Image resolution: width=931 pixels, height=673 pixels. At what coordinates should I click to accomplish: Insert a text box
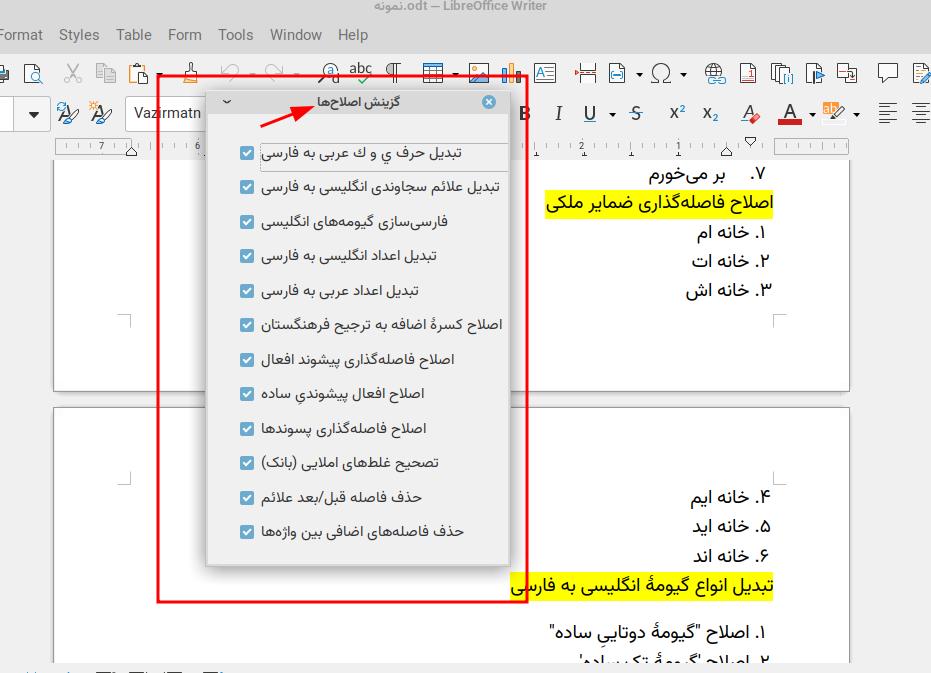544,73
